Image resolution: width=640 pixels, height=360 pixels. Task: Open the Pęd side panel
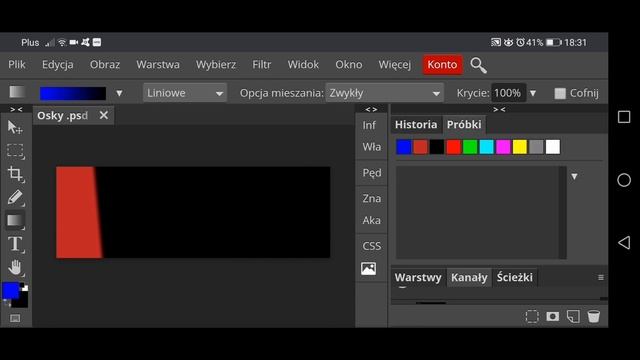click(372, 173)
